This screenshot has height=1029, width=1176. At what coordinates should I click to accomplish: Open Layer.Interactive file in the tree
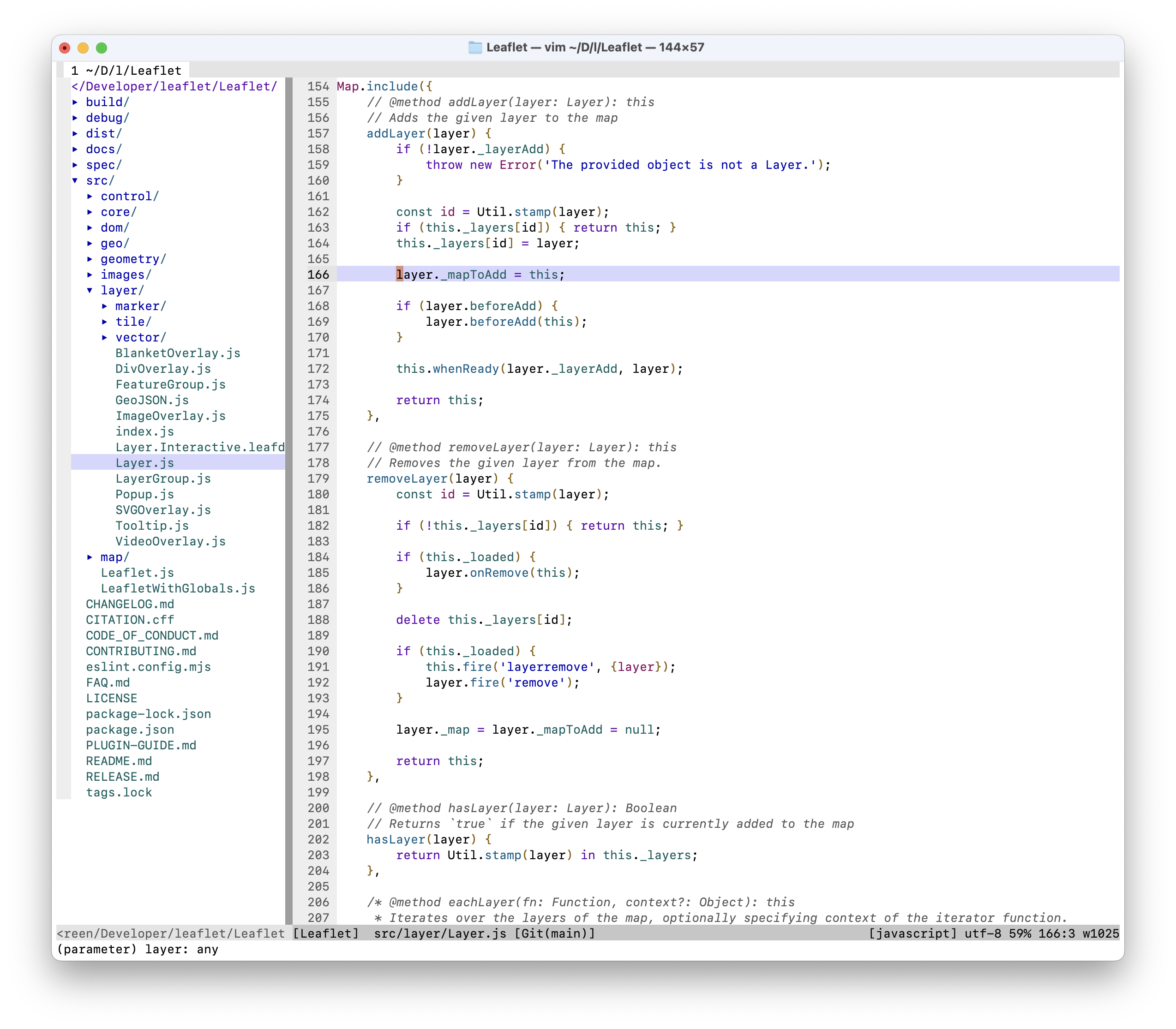point(200,447)
